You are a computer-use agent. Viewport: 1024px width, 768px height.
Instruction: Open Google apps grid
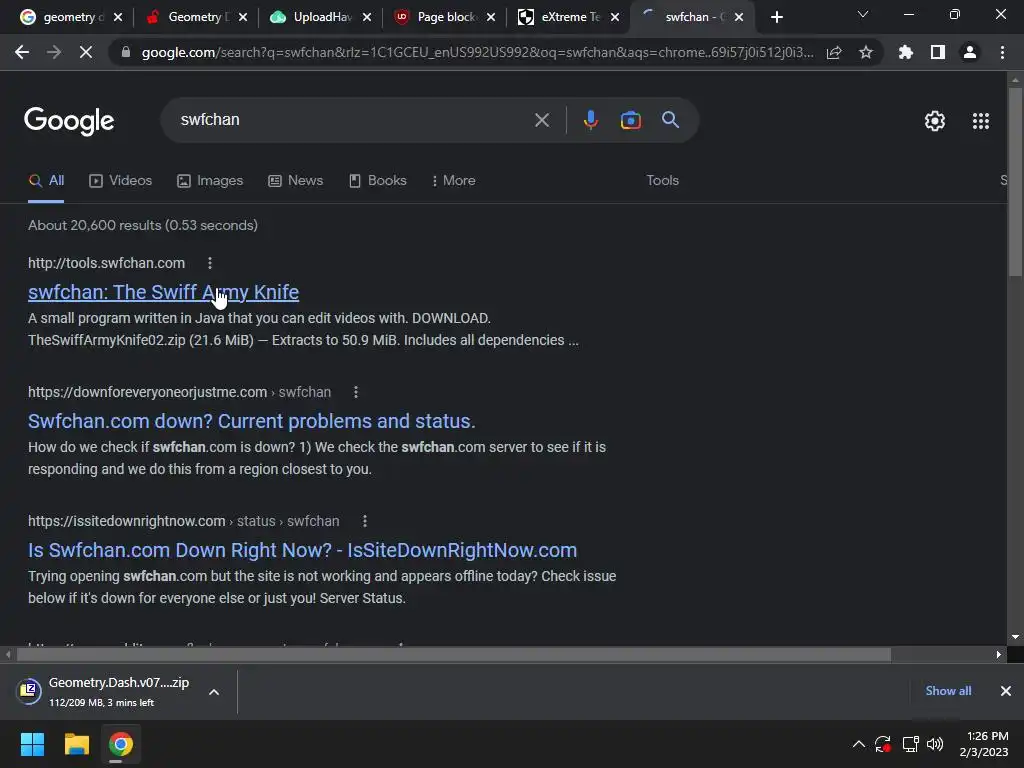pos(981,121)
